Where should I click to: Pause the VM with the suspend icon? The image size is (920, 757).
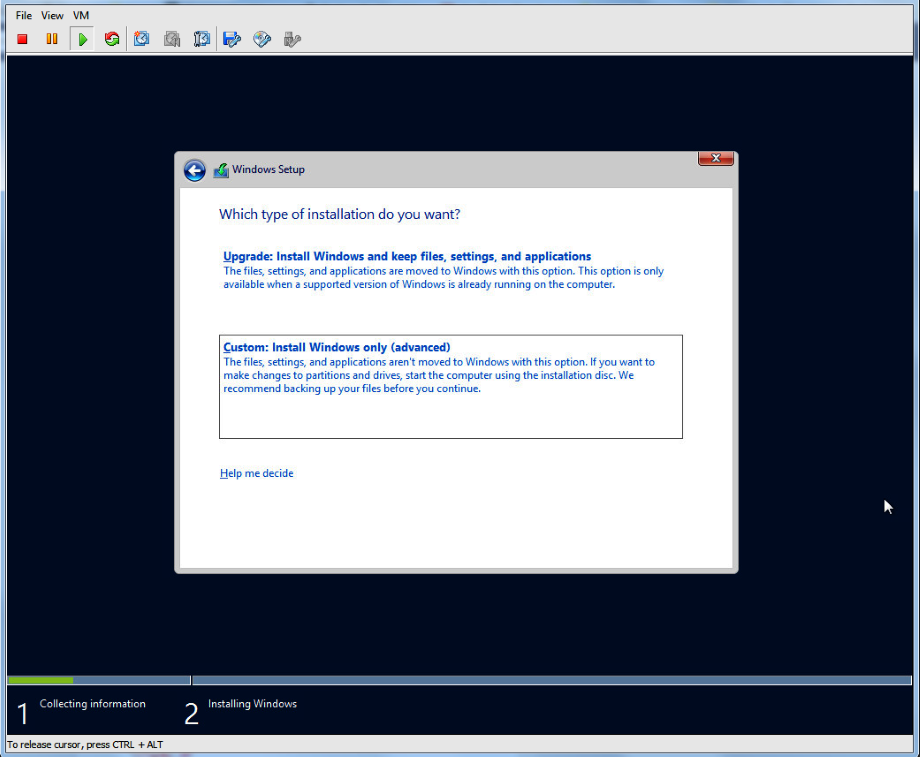click(x=52, y=39)
